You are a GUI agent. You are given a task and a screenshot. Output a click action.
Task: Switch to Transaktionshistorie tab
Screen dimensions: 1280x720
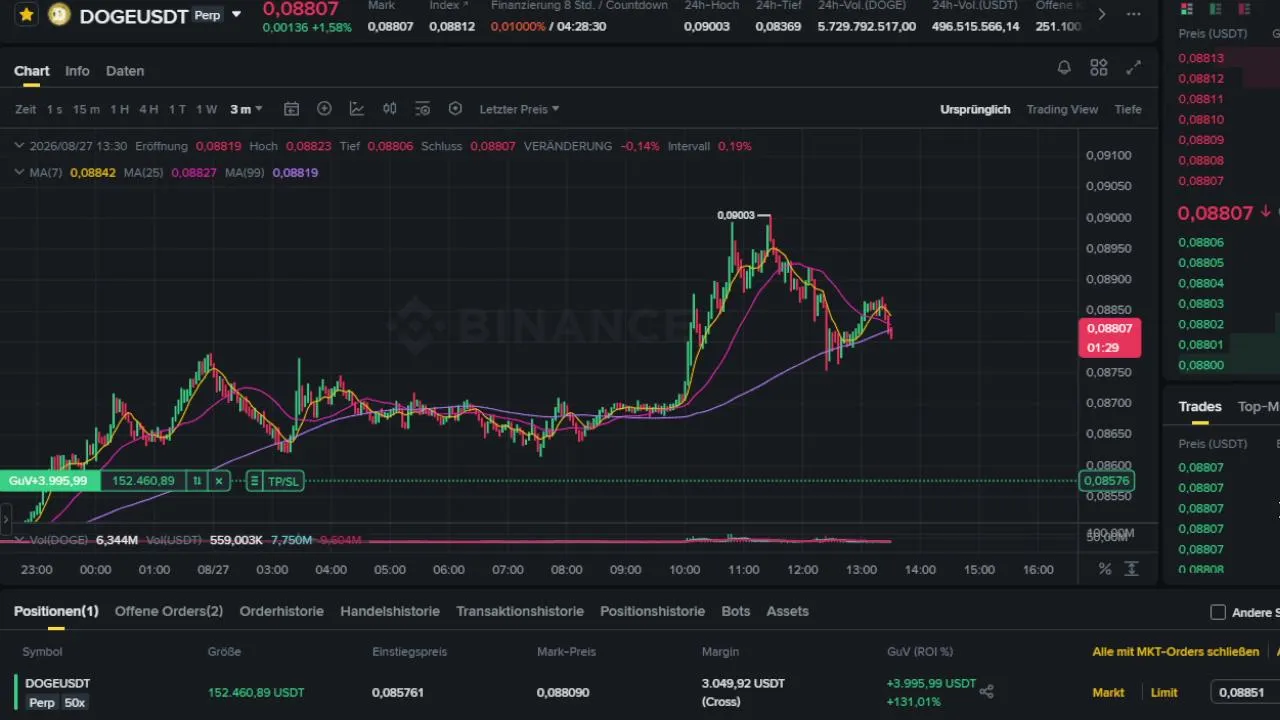(520, 611)
